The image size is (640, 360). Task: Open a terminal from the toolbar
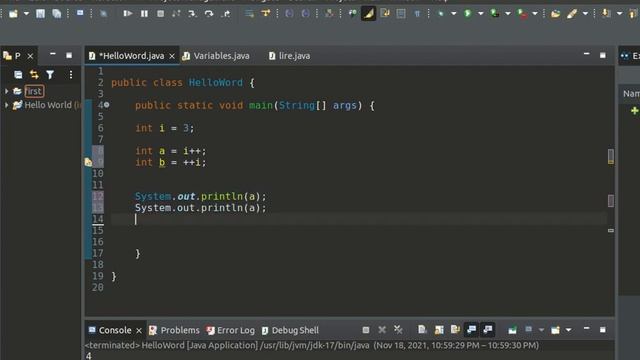pyautogui.click(x=80, y=13)
